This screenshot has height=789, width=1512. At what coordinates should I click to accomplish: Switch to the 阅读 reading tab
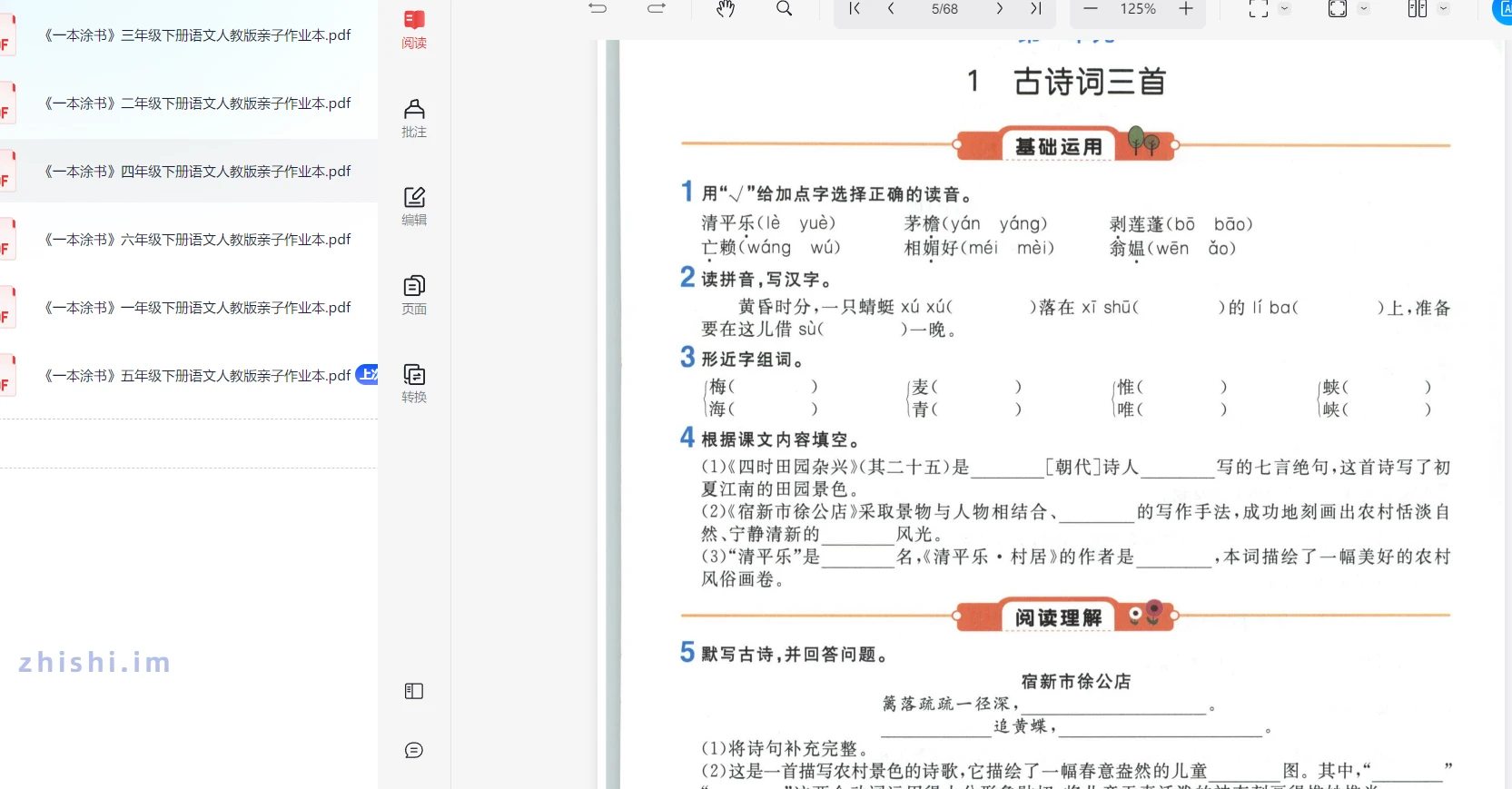[414, 29]
